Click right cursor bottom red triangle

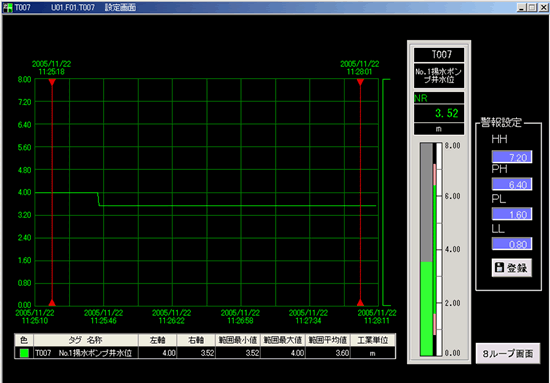tap(360, 302)
